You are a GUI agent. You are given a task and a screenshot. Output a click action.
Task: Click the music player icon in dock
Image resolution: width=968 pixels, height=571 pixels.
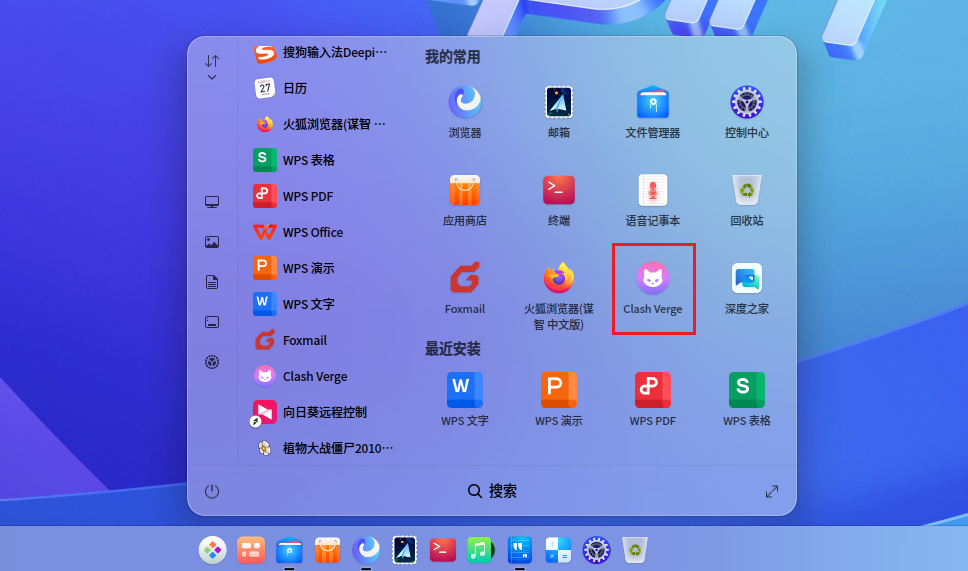[481, 549]
